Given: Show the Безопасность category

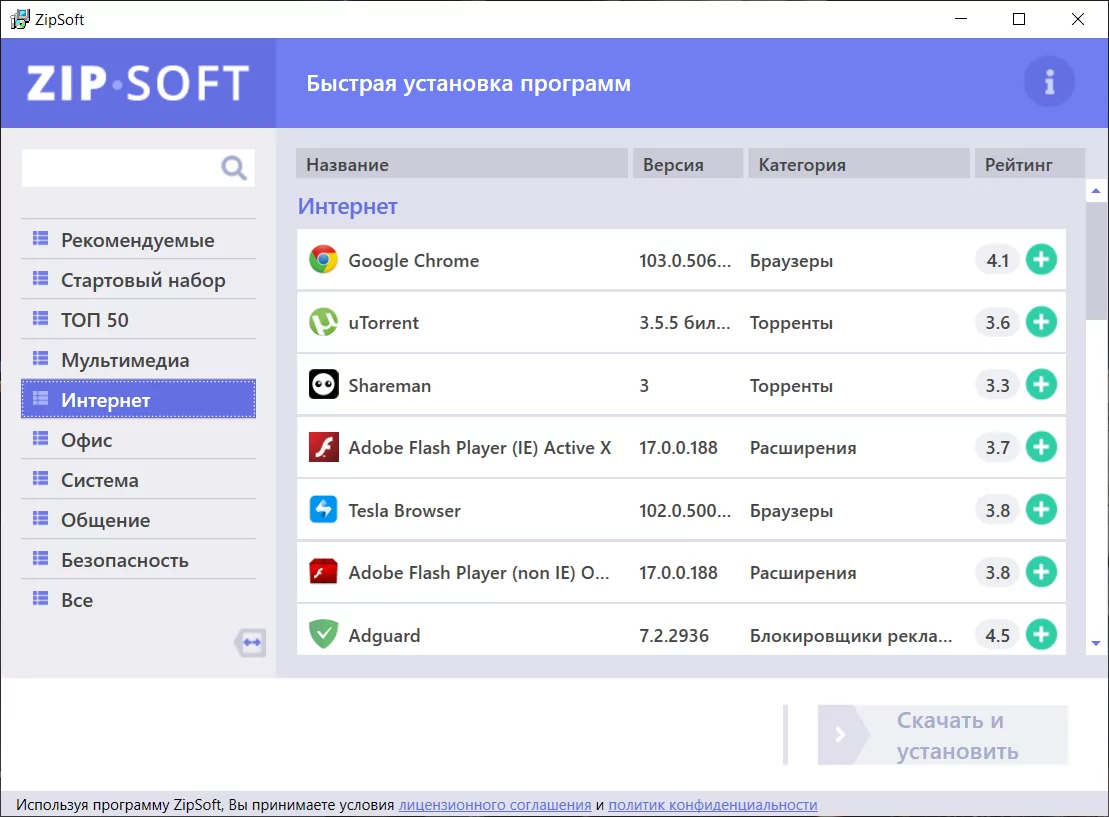Looking at the screenshot, I should [139, 560].
